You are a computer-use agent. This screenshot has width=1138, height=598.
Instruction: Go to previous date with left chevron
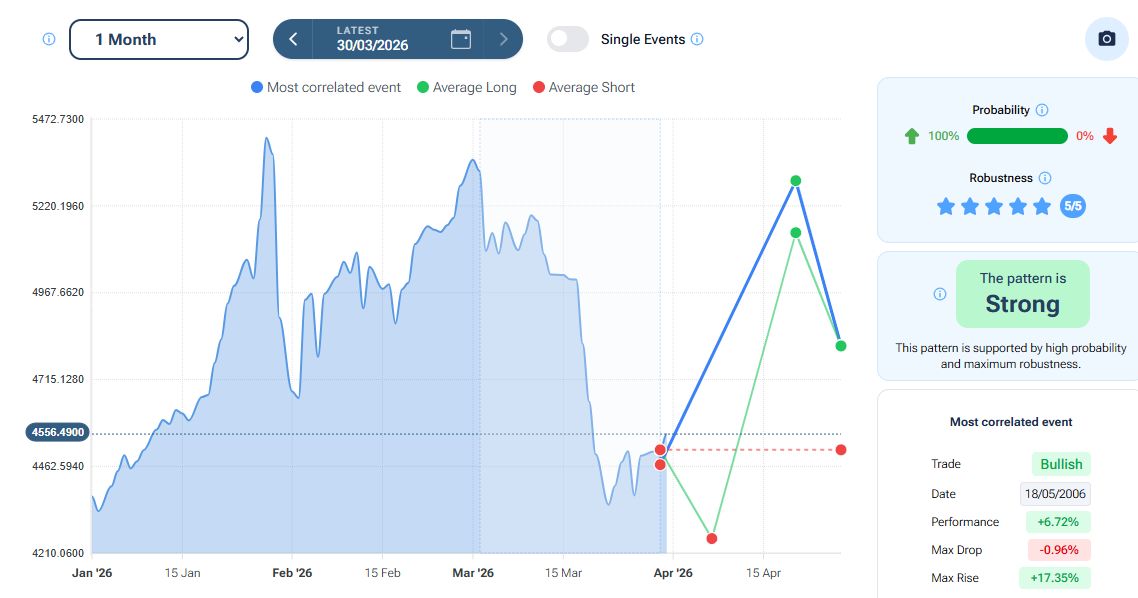(x=293, y=39)
